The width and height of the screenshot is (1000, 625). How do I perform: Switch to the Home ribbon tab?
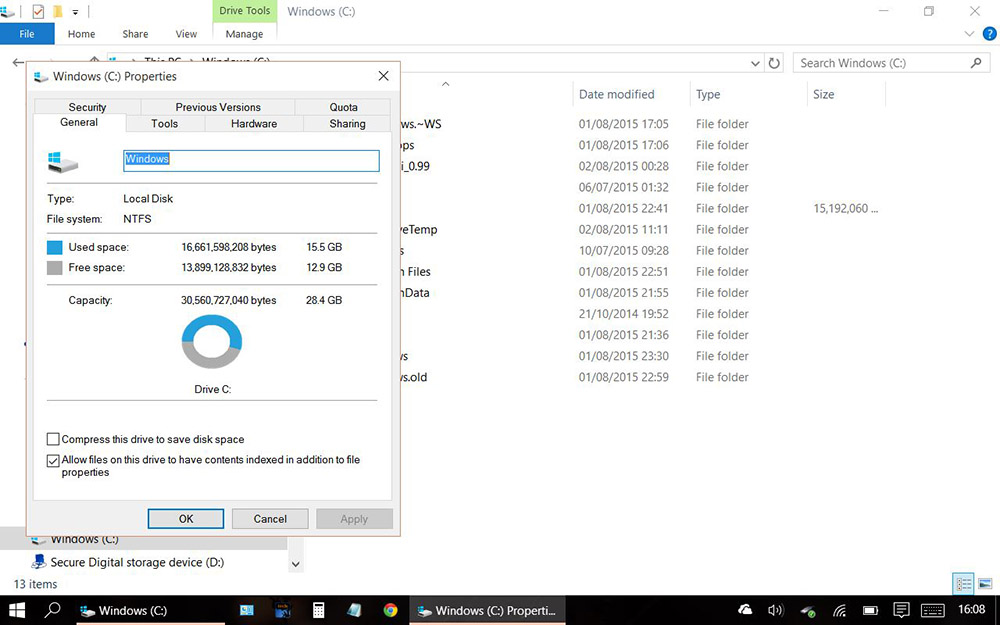pyautogui.click(x=81, y=34)
